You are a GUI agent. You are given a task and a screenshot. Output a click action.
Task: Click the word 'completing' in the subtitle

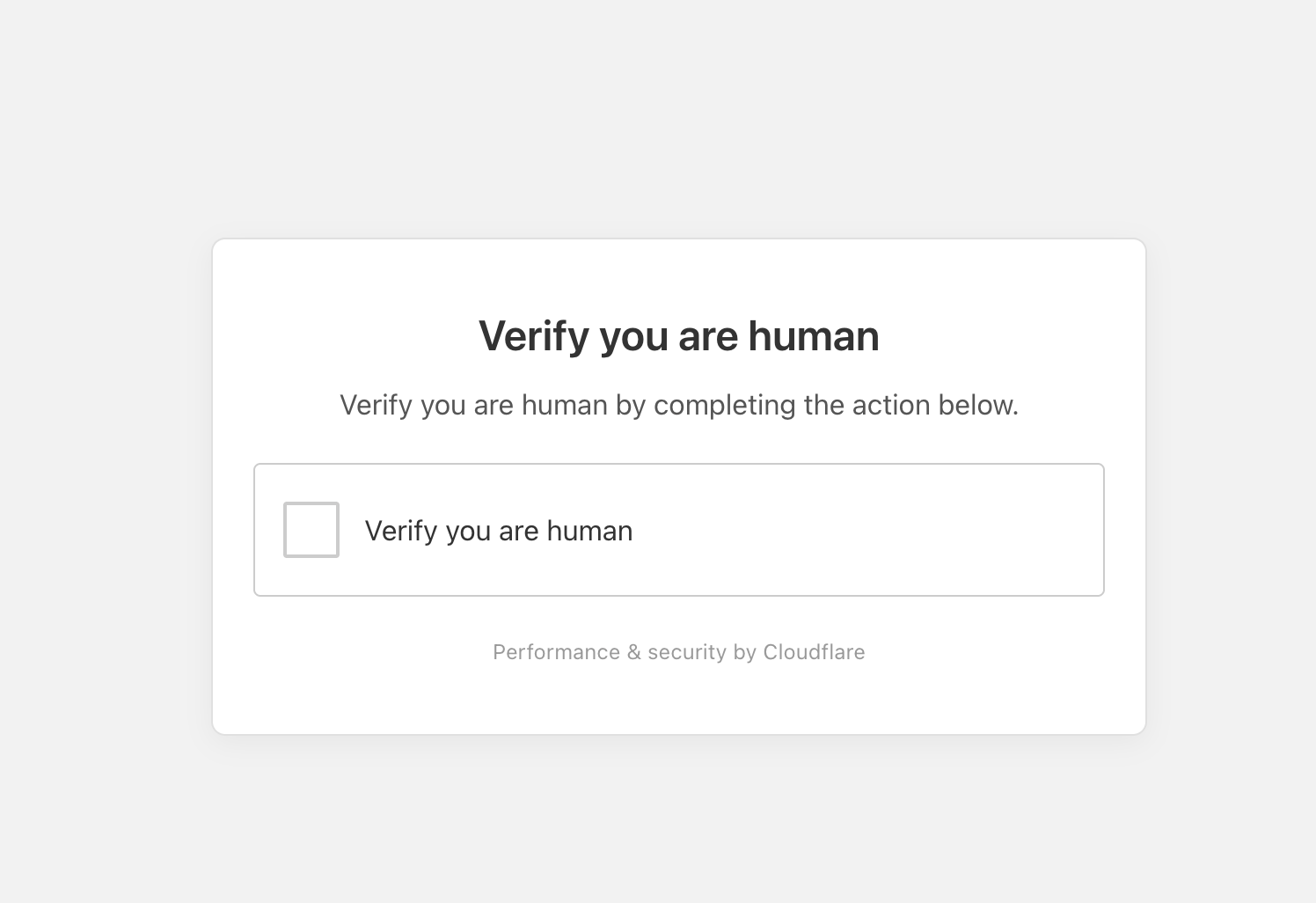pyautogui.click(x=725, y=405)
